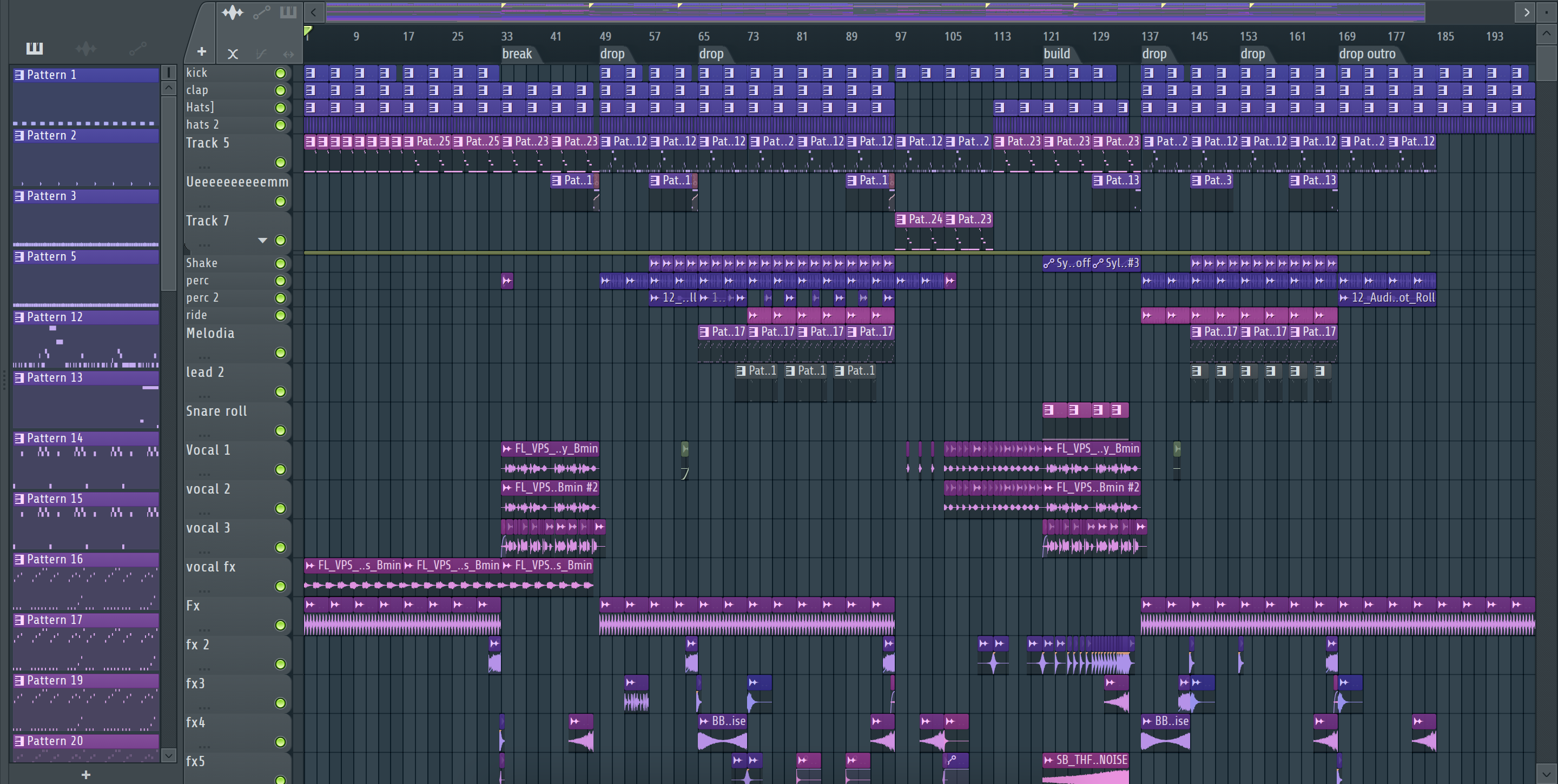Click the playlist vertical scrollbar's down arrow
Screen dimensions: 1558x784
(1547, 773)
